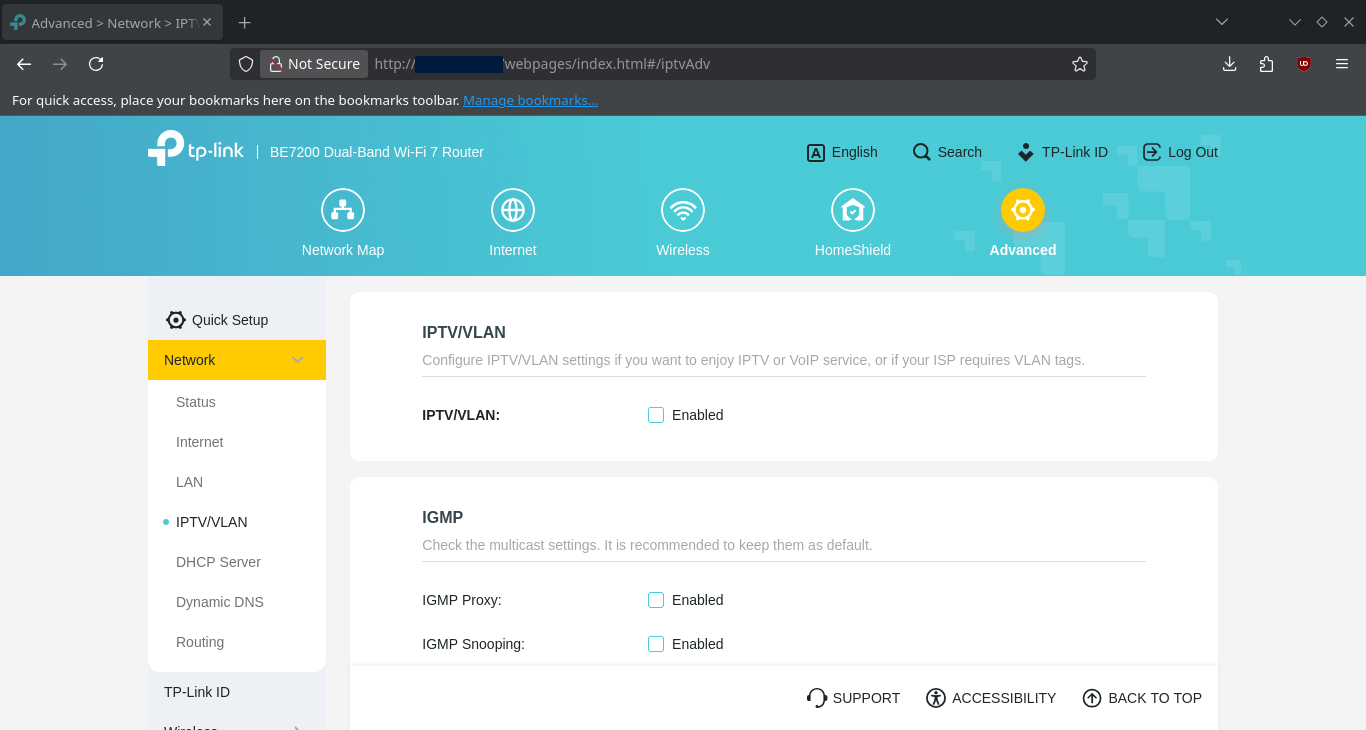Open the browser tab list dropdown arrow

tap(1222, 22)
